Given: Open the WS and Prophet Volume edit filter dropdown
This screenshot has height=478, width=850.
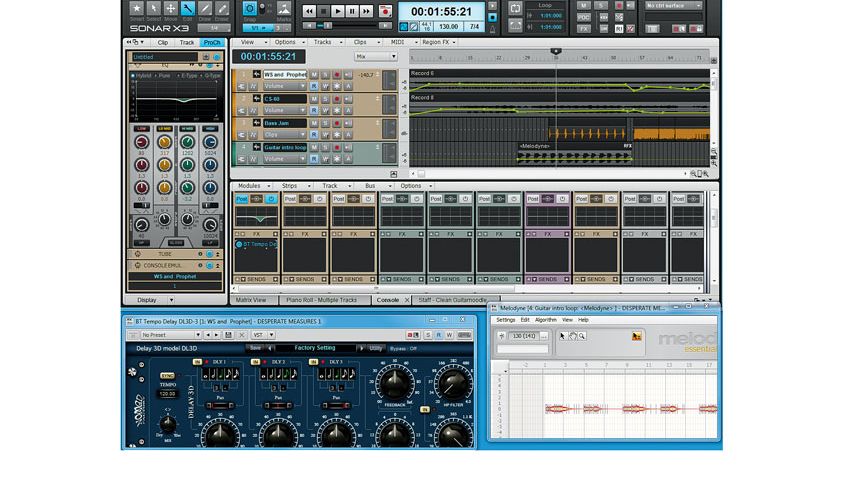Looking at the screenshot, I should [x=285, y=86].
